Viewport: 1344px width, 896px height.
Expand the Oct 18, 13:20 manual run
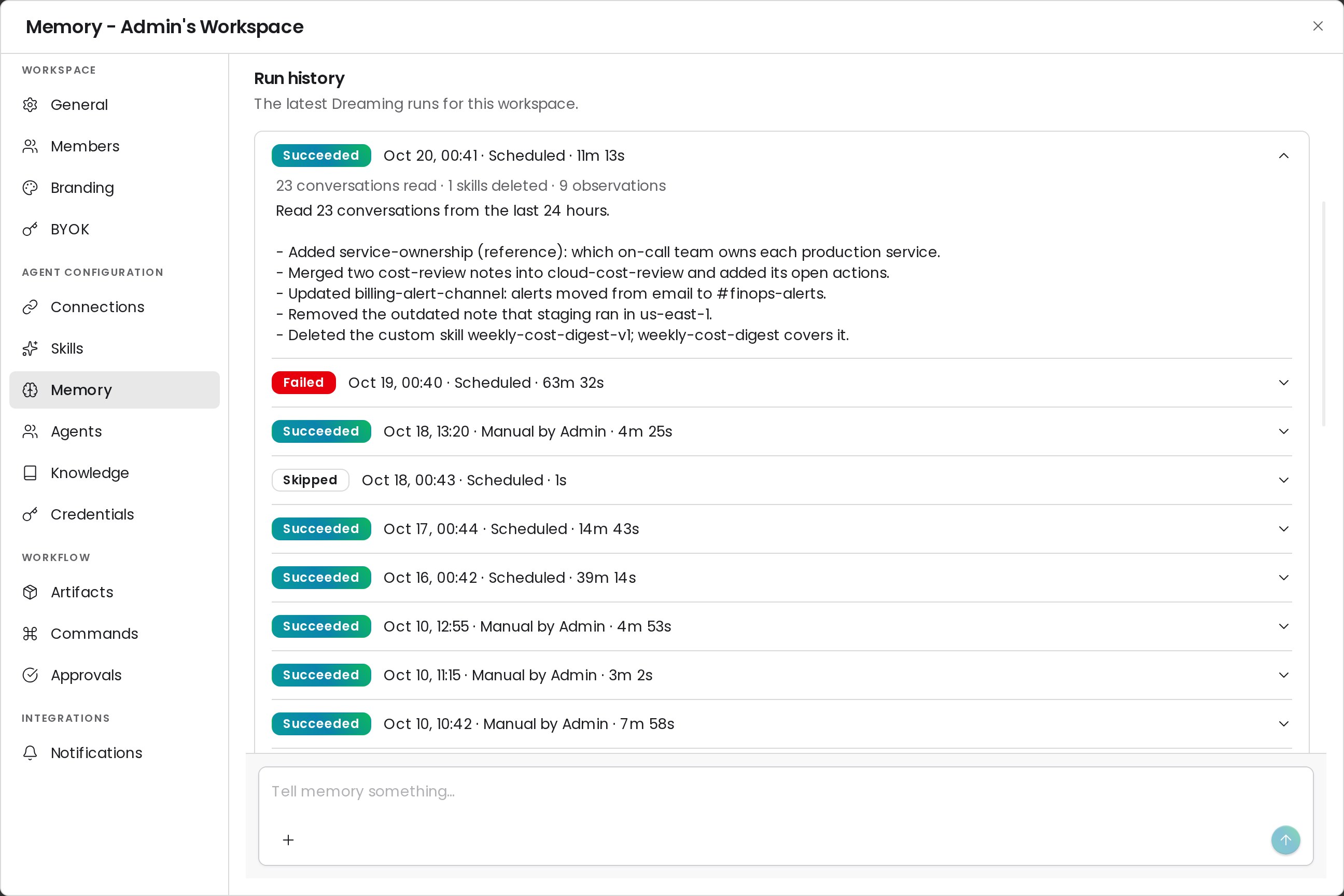coord(1283,431)
